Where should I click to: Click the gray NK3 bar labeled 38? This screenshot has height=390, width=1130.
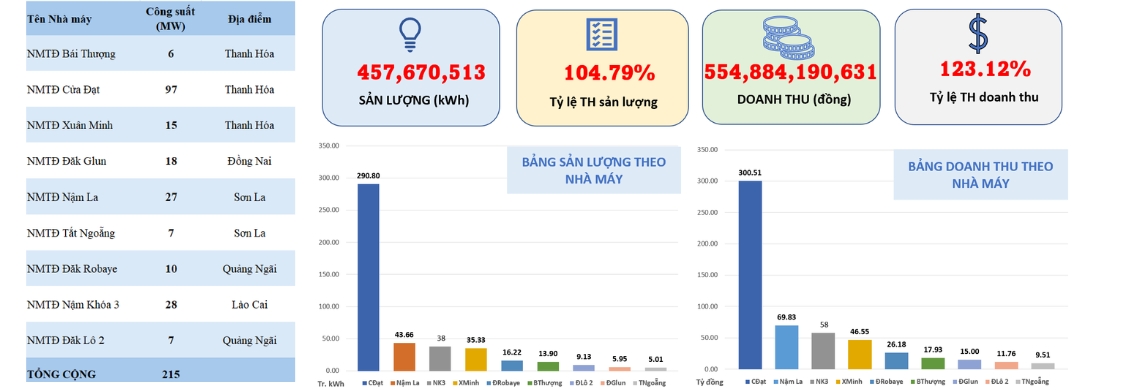440,359
